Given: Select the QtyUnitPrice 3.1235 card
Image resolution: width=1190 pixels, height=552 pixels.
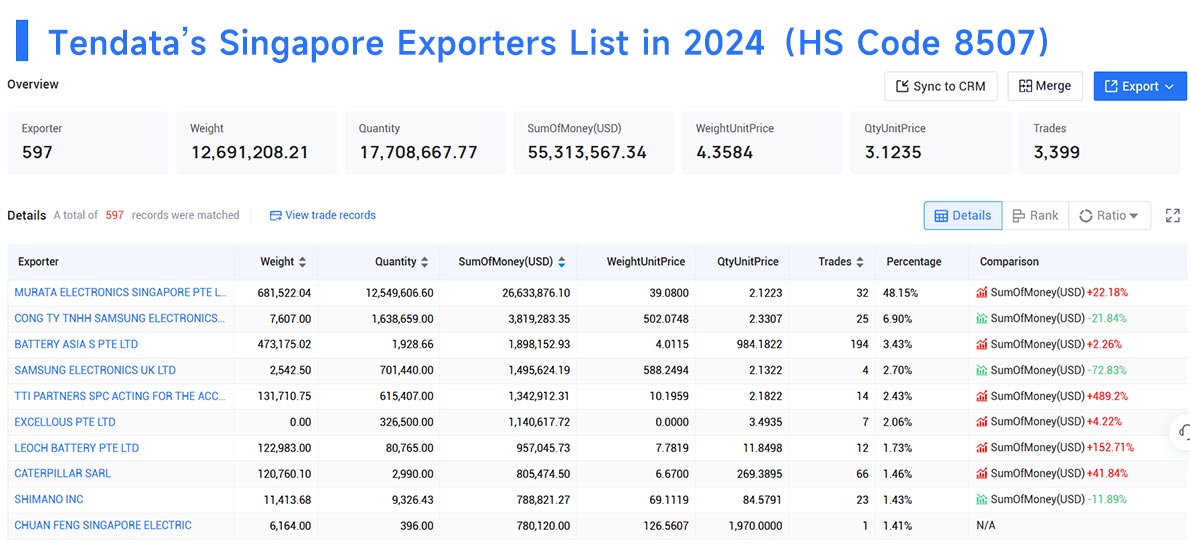Looking at the screenshot, I should [x=930, y=143].
